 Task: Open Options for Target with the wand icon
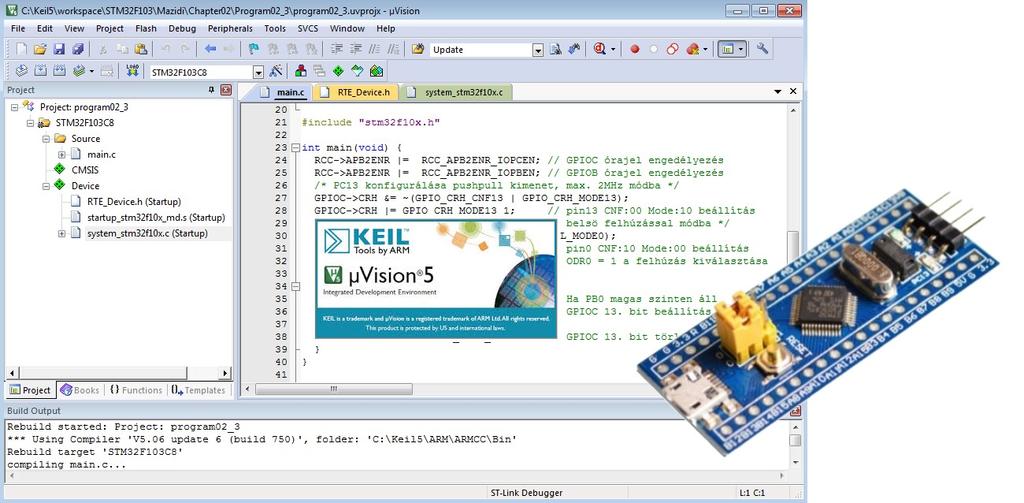pos(276,71)
